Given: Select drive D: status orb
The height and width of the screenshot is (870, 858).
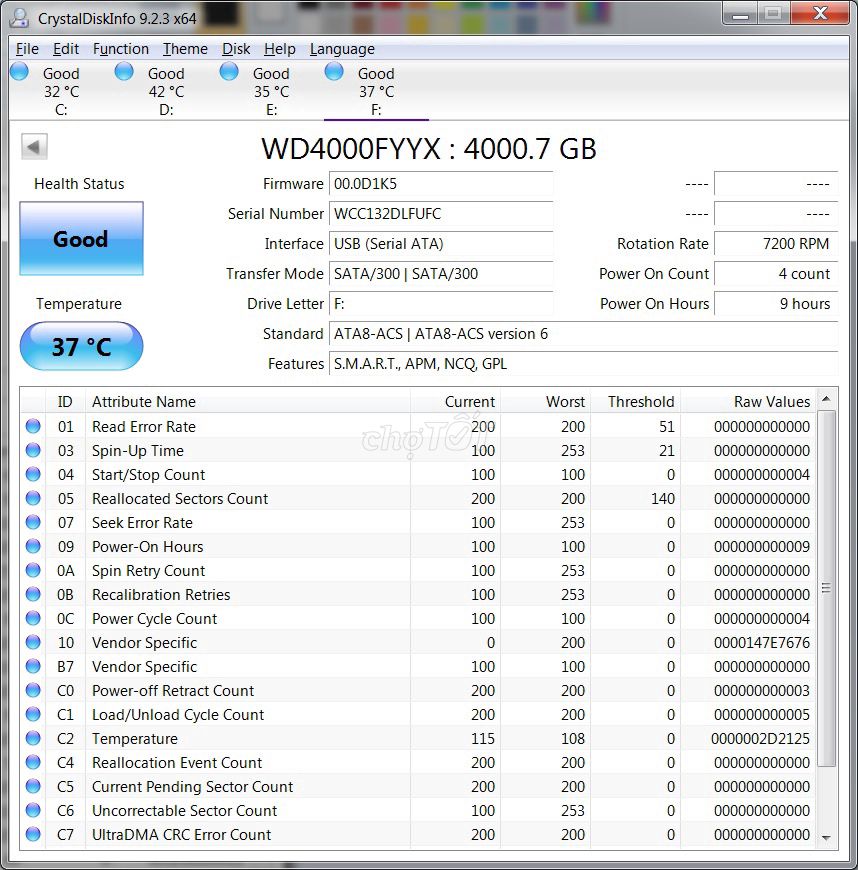Looking at the screenshot, I should [x=124, y=72].
